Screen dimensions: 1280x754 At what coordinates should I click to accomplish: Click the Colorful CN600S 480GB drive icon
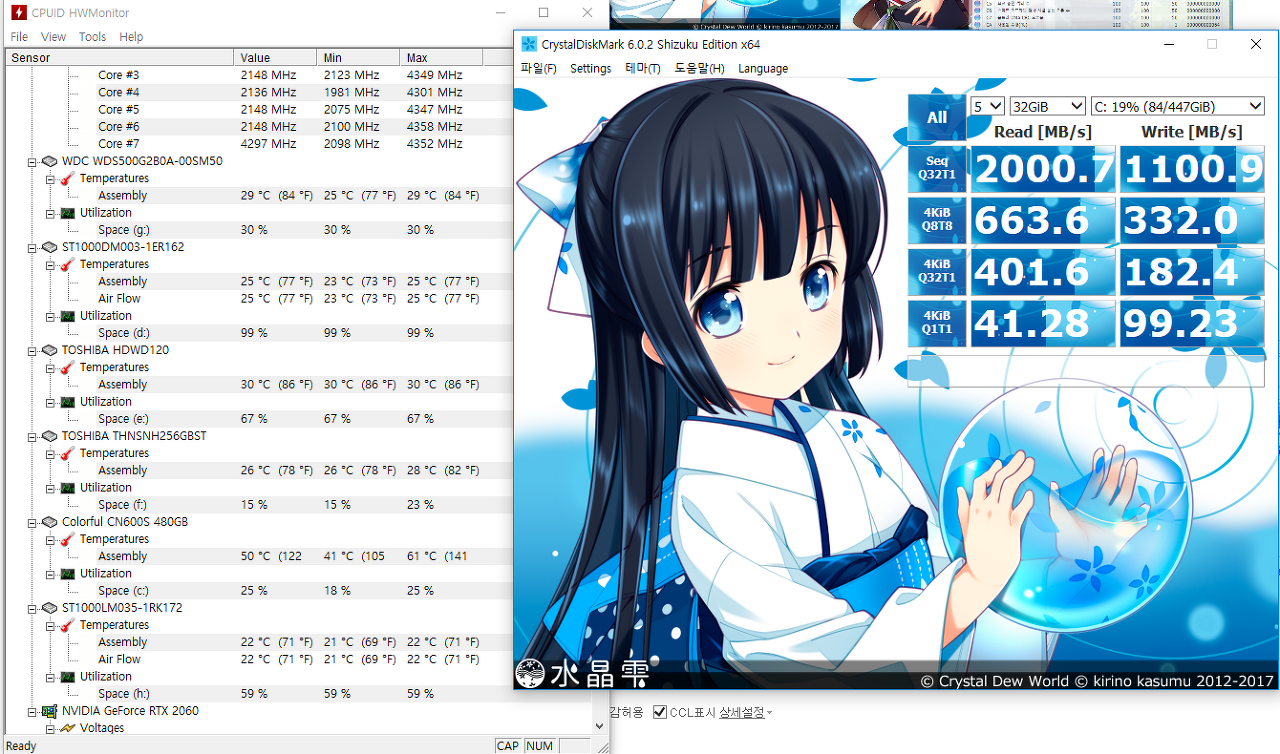(49, 522)
